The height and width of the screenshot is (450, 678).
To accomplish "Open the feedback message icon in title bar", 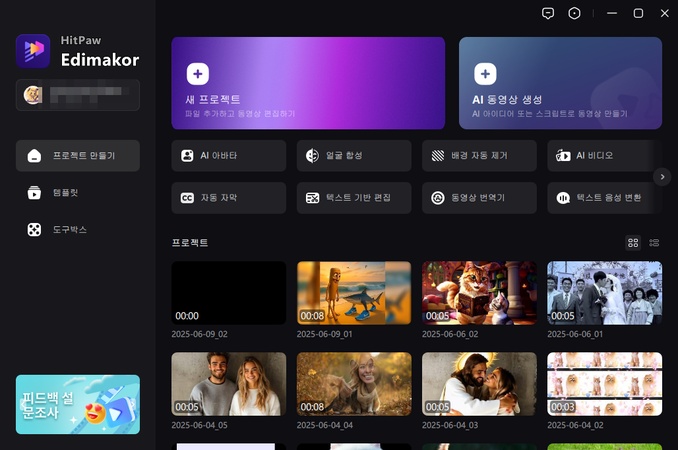I will (x=548, y=13).
